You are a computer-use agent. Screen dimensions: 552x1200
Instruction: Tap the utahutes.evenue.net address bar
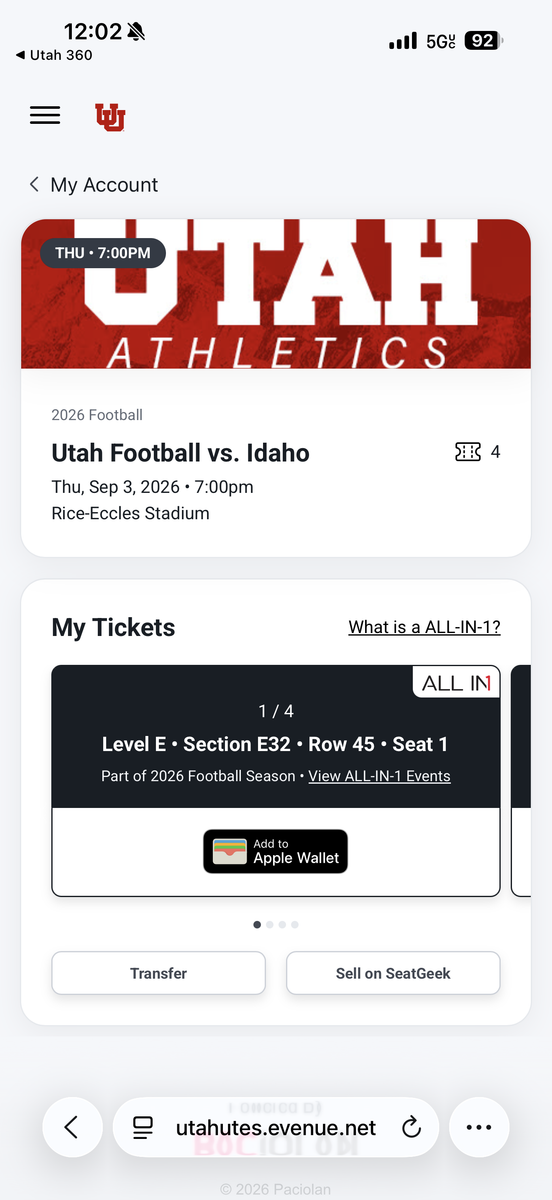point(276,1127)
